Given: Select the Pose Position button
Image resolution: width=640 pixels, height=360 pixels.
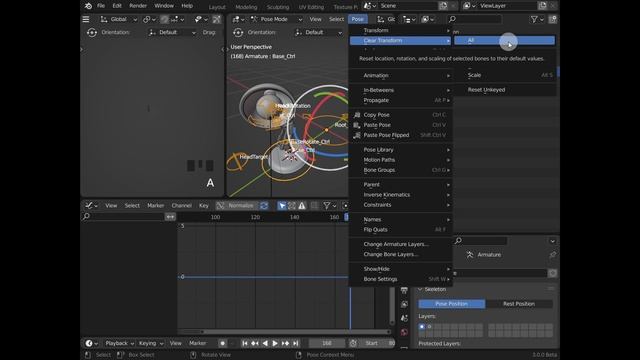Looking at the screenshot, I should tap(451, 304).
